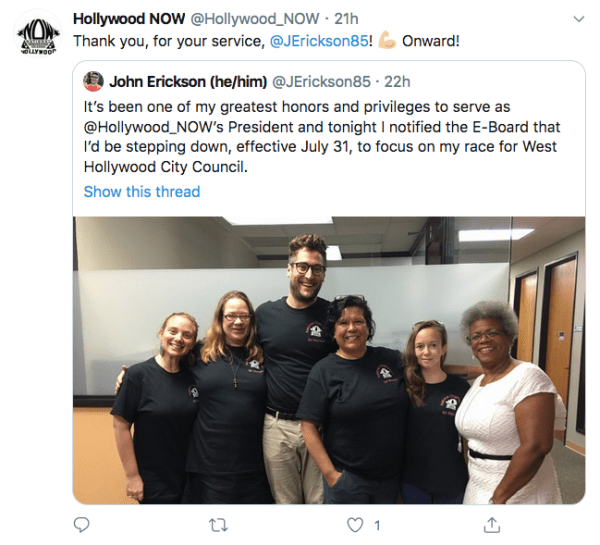
Task: Click the 22h quoted tweet timestamp
Action: [x=397, y=82]
